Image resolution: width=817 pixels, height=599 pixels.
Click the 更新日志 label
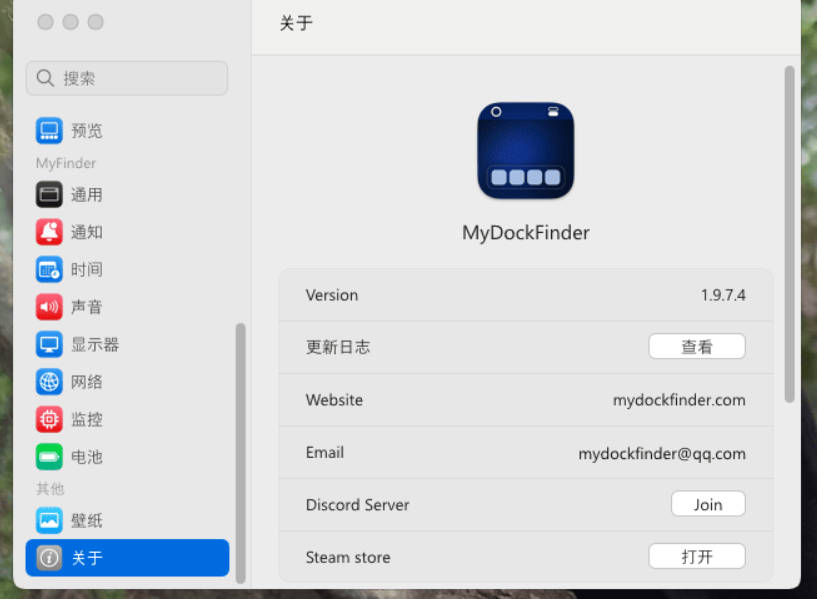click(338, 347)
